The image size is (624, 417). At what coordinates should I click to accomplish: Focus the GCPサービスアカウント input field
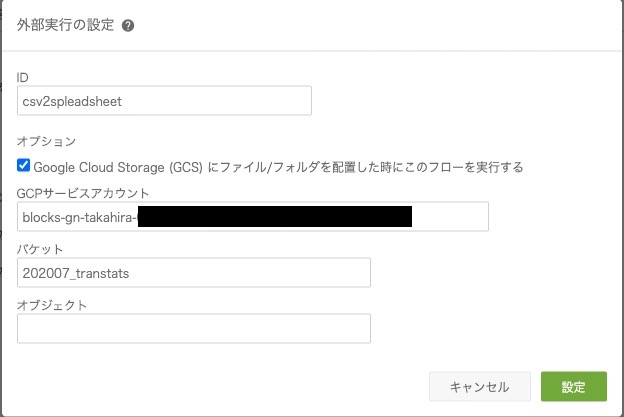tap(253, 216)
